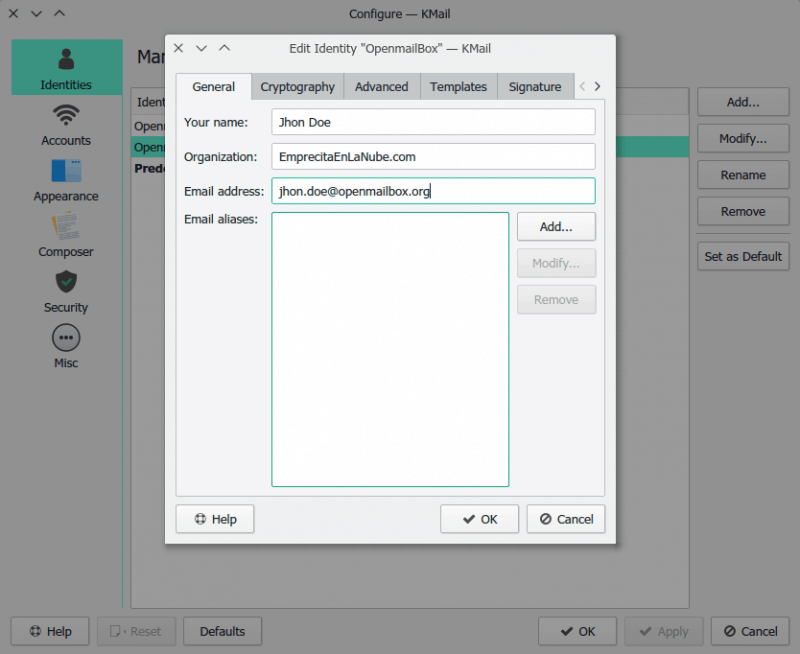Restore Defaults in the Configure window

(222, 631)
